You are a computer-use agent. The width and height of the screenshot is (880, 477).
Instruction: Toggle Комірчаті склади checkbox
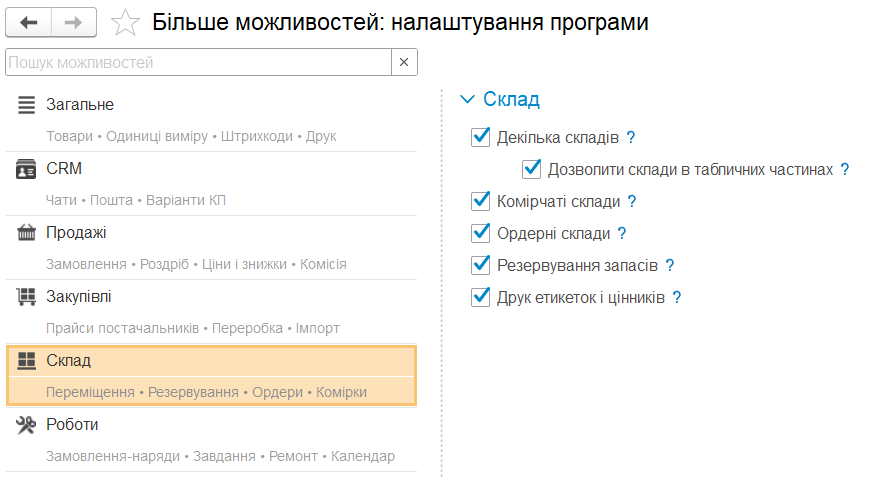click(x=481, y=201)
